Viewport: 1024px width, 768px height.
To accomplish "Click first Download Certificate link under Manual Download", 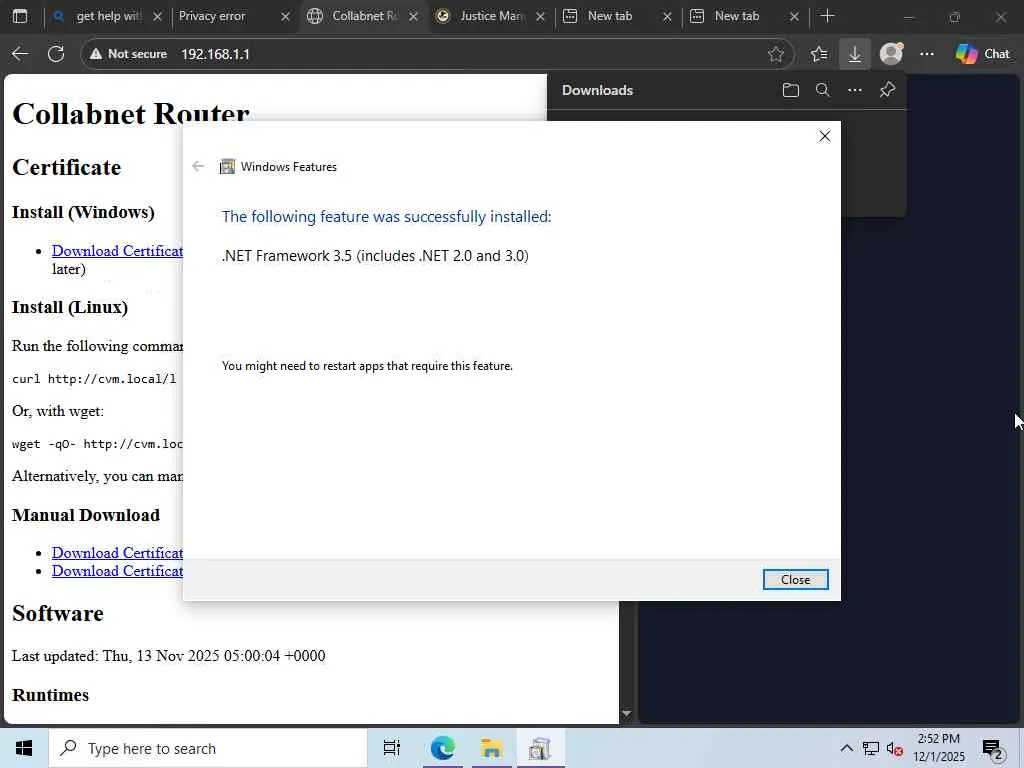I will 118,552.
